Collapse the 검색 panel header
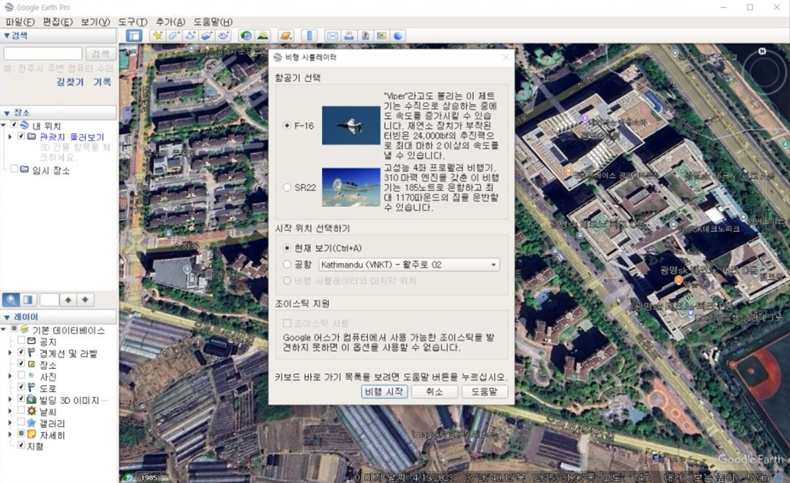The image size is (790, 483). pos(59,35)
